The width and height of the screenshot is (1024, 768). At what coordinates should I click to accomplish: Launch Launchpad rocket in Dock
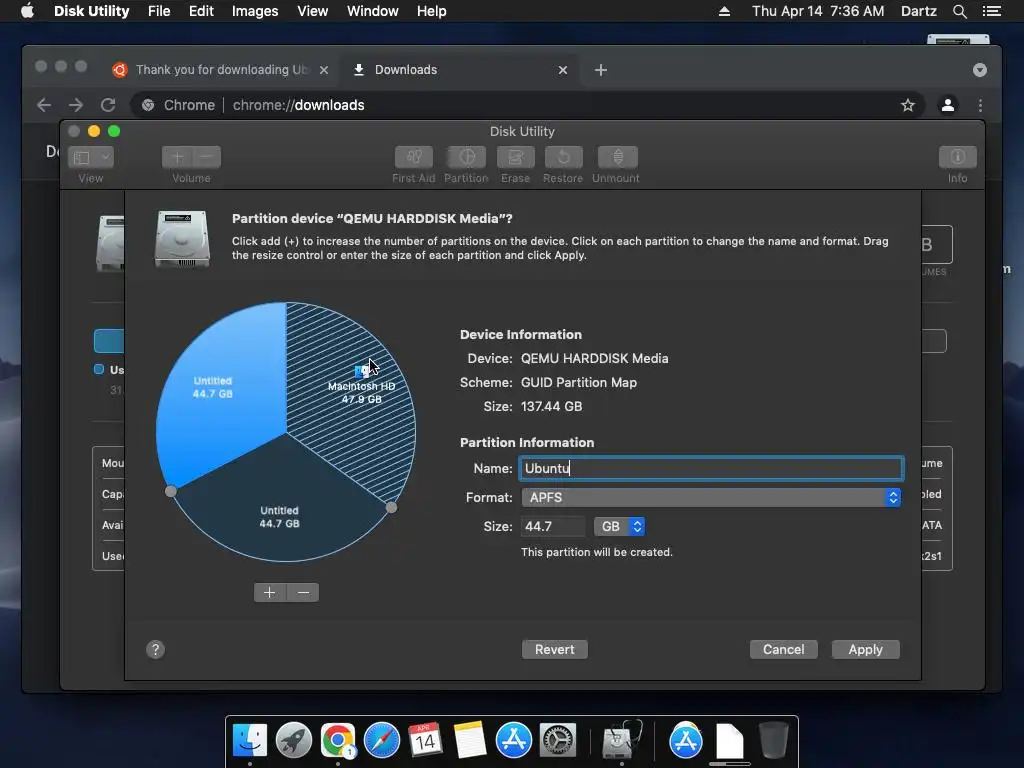click(294, 741)
